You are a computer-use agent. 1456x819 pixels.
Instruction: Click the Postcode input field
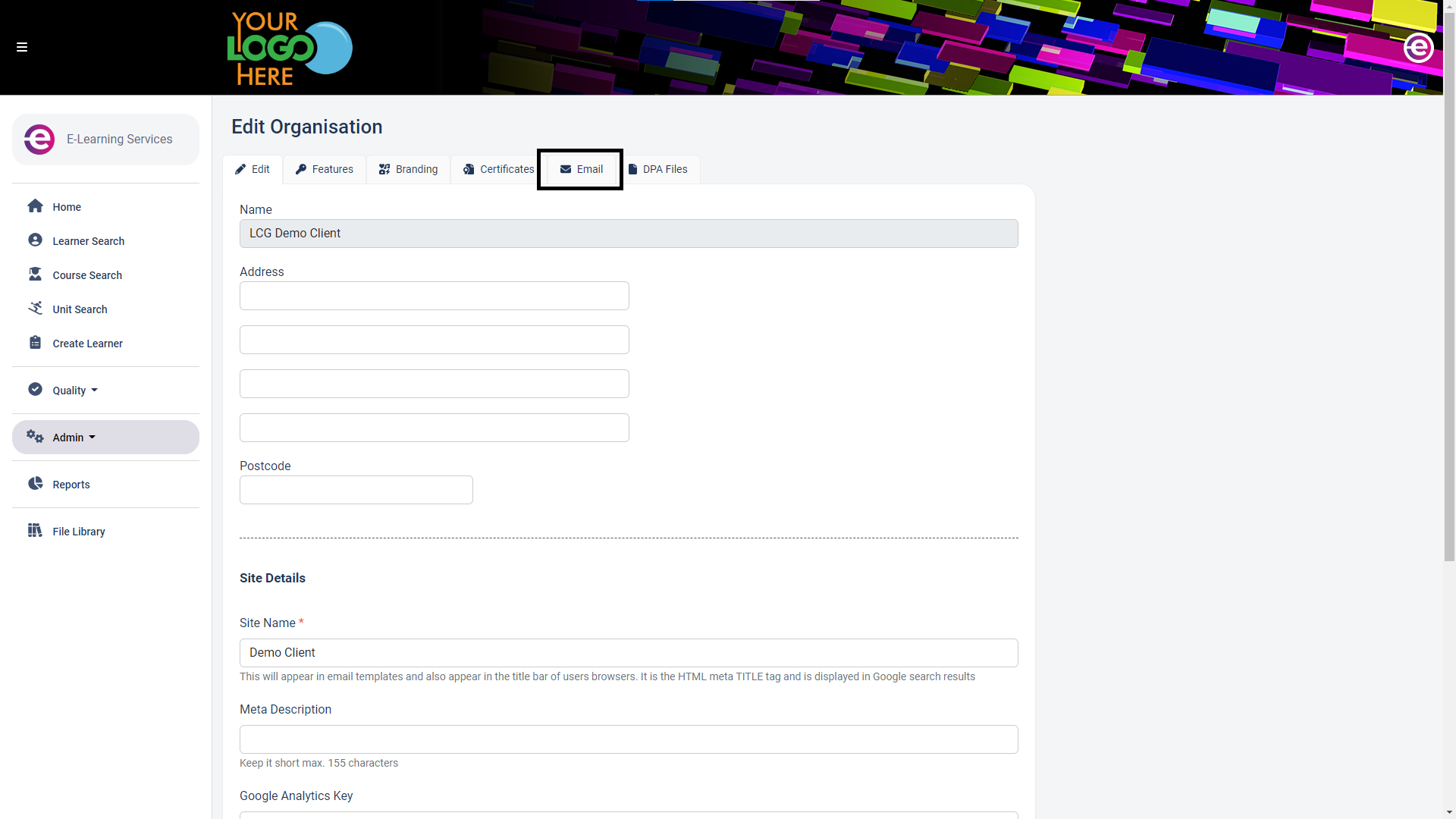tap(356, 490)
